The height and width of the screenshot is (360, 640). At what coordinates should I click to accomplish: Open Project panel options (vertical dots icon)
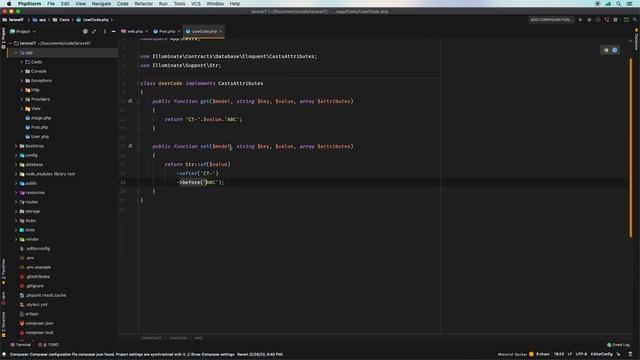tap(104, 31)
